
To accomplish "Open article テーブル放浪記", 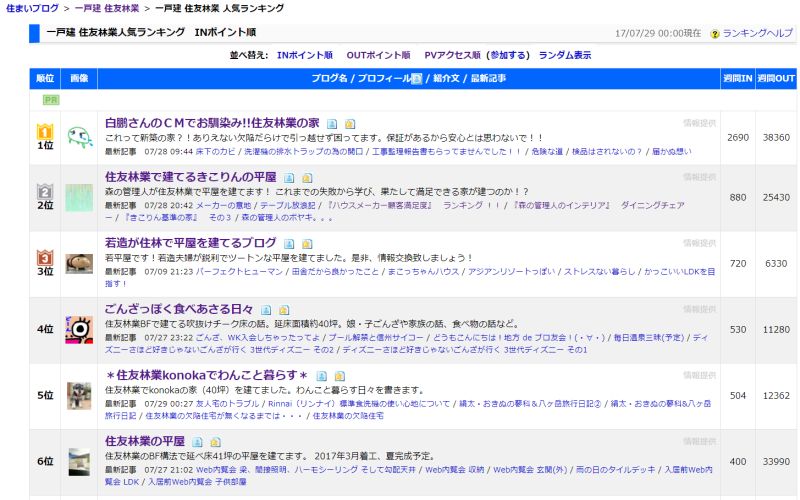I will [x=288, y=206].
